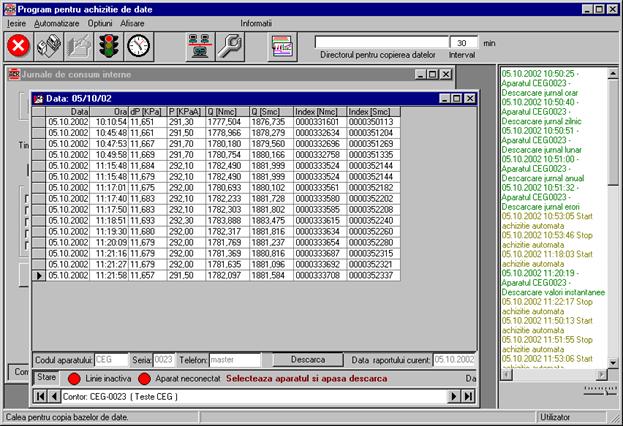Image resolution: width=623 pixels, height=426 pixels.
Task: Click the networked computers toolbar icon
Action: [200, 46]
